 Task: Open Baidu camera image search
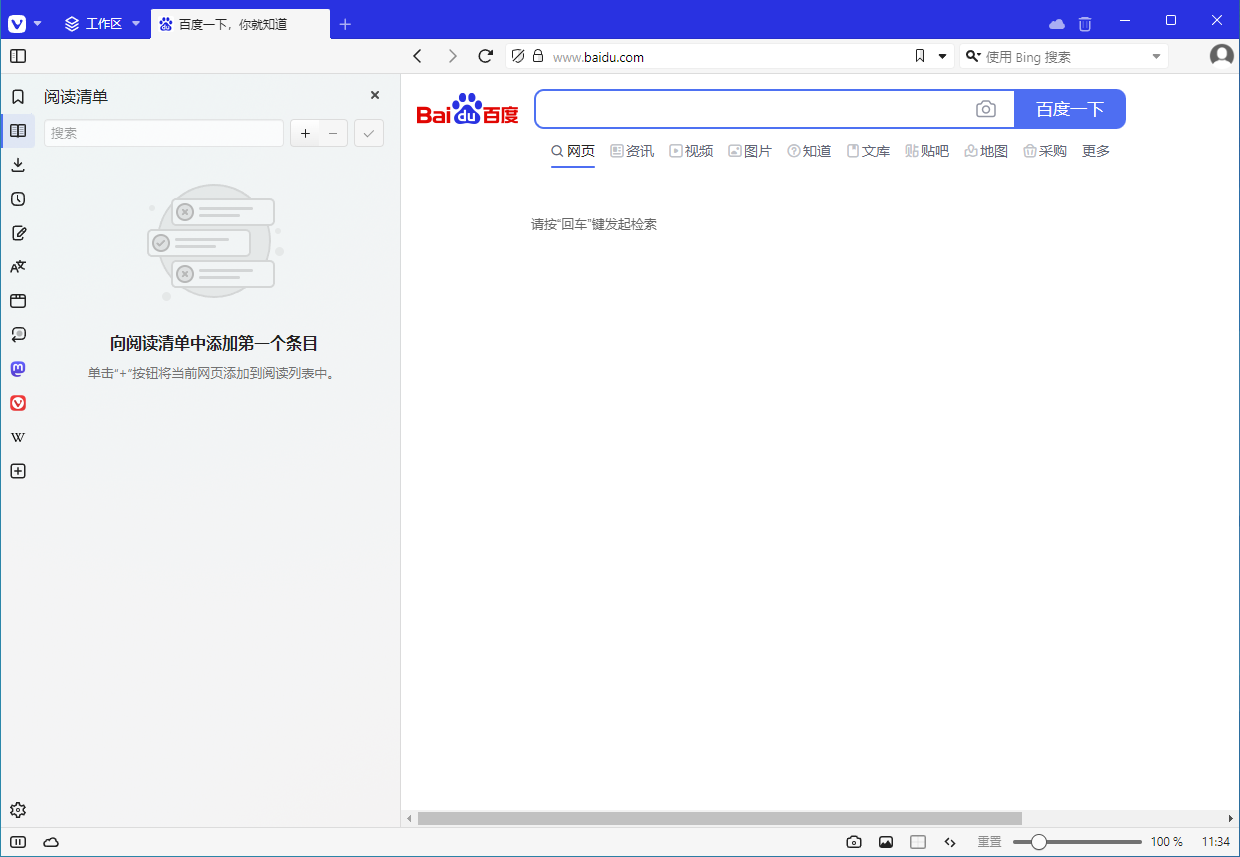click(986, 108)
